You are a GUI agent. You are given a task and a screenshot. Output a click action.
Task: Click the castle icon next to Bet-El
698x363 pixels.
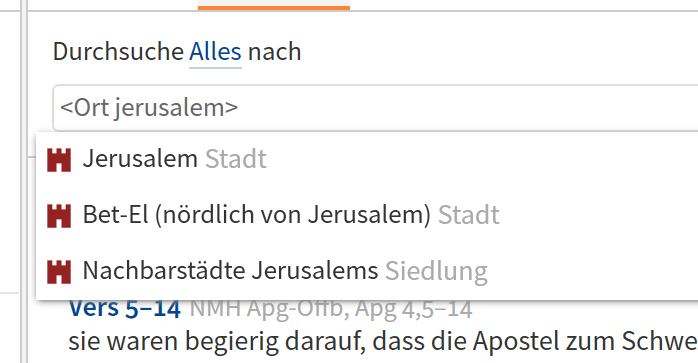tap(59, 216)
